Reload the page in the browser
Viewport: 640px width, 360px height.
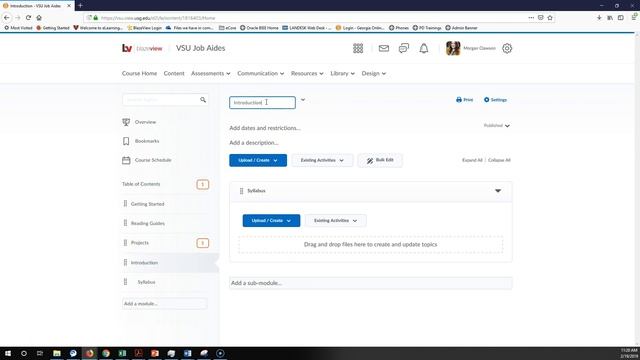point(28,18)
